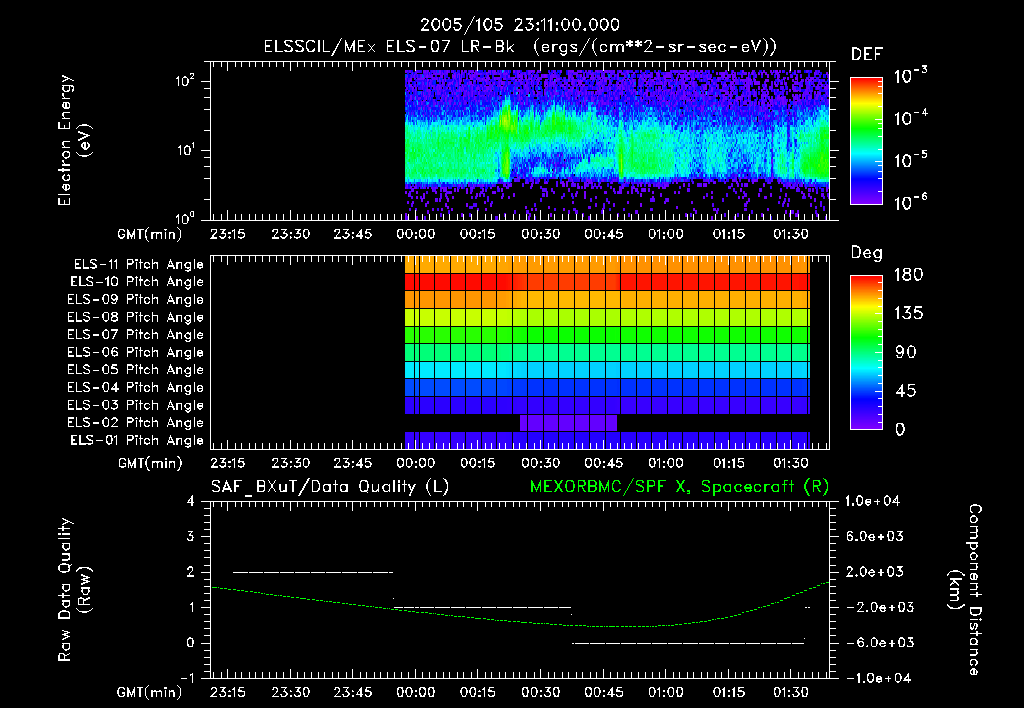
Task: Click the green MEXORBMC/SPF X, Spacecraft (R) legend
Action: (x=679, y=487)
